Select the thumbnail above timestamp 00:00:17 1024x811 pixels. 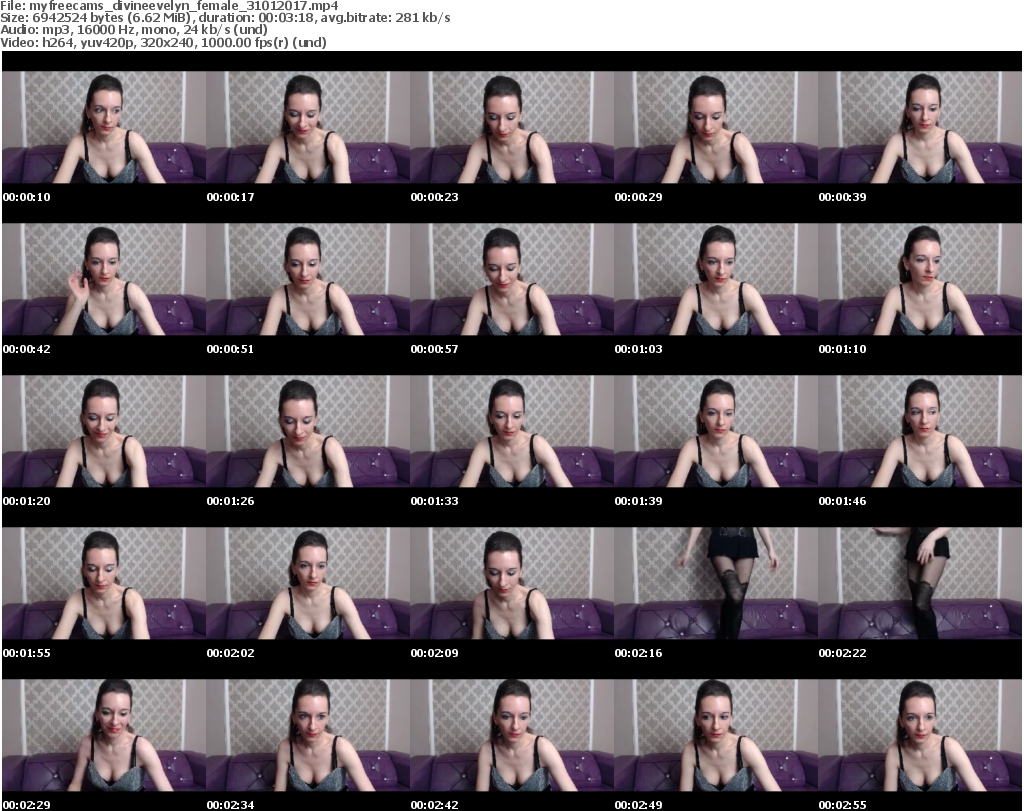(307, 127)
